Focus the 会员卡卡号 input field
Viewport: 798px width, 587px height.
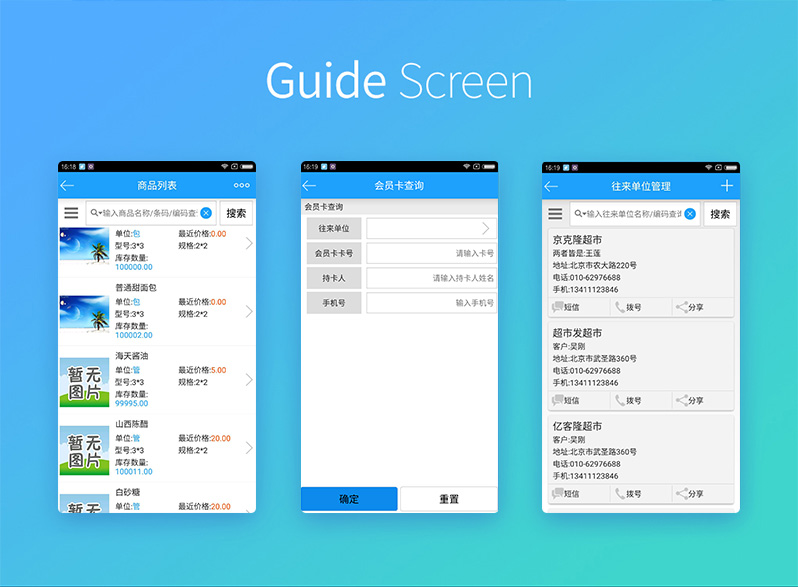pos(431,254)
